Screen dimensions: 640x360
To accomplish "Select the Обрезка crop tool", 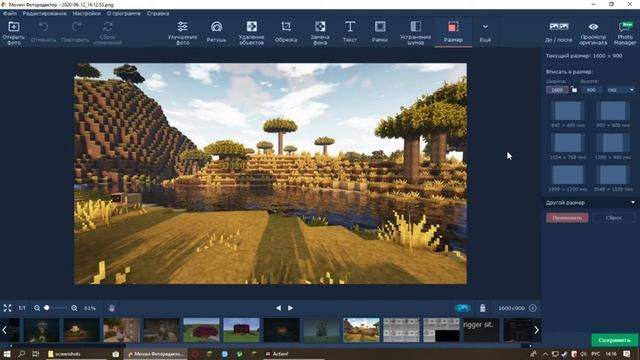I will coord(286,32).
